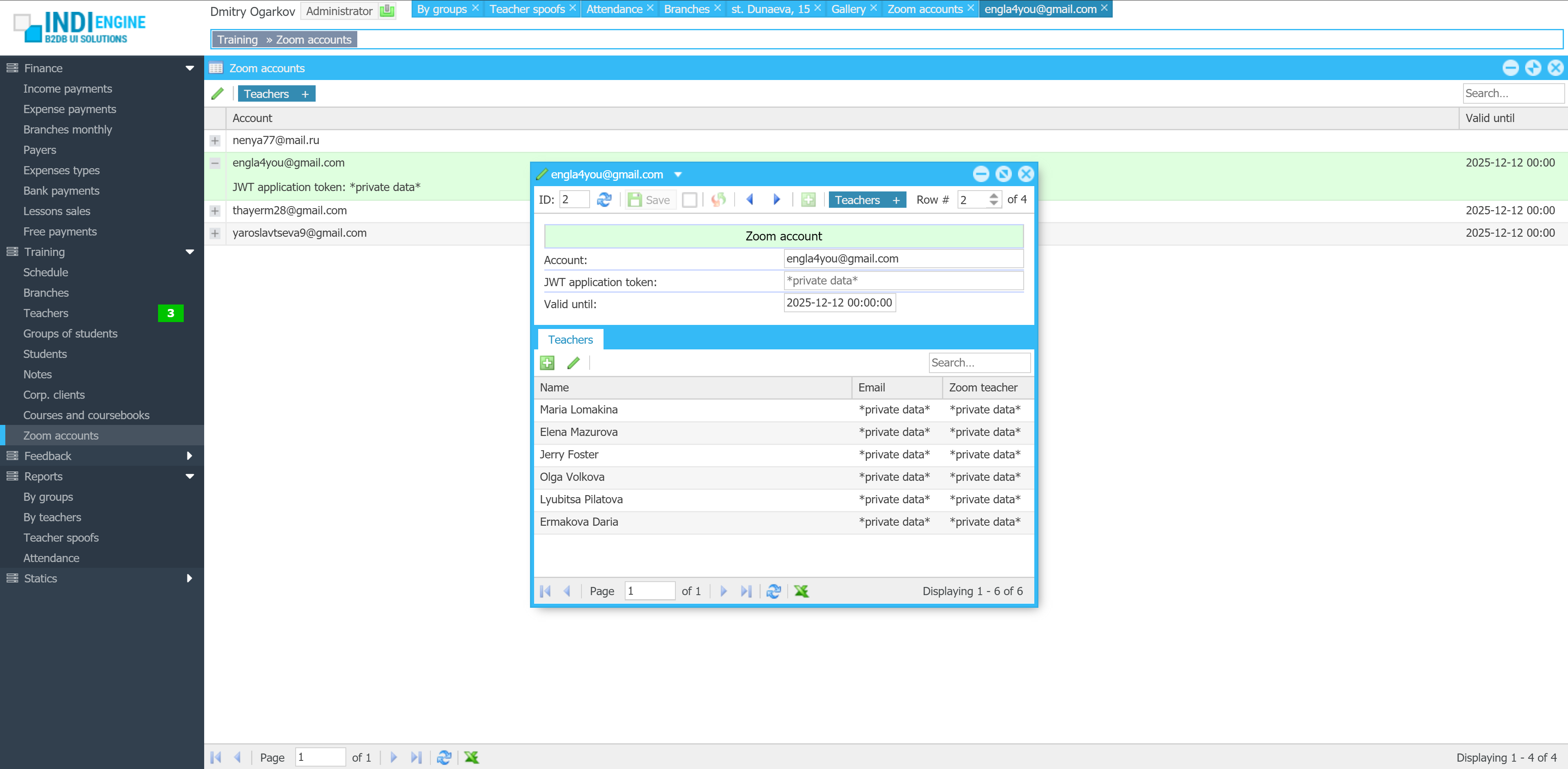This screenshot has height=769, width=1568.
Task: Export the teachers list to Excel
Action: pos(801,591)
